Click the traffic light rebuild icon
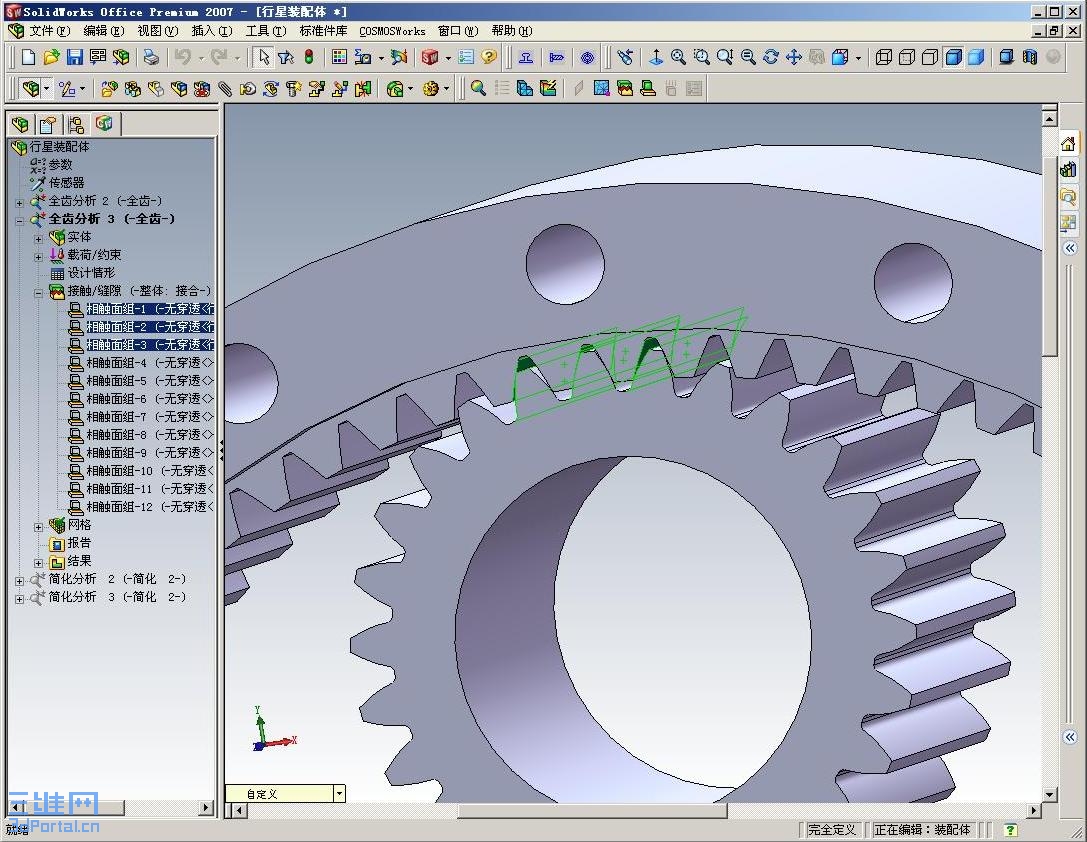The height and width of the screenshot is (842, 1087). coord(308,57)
